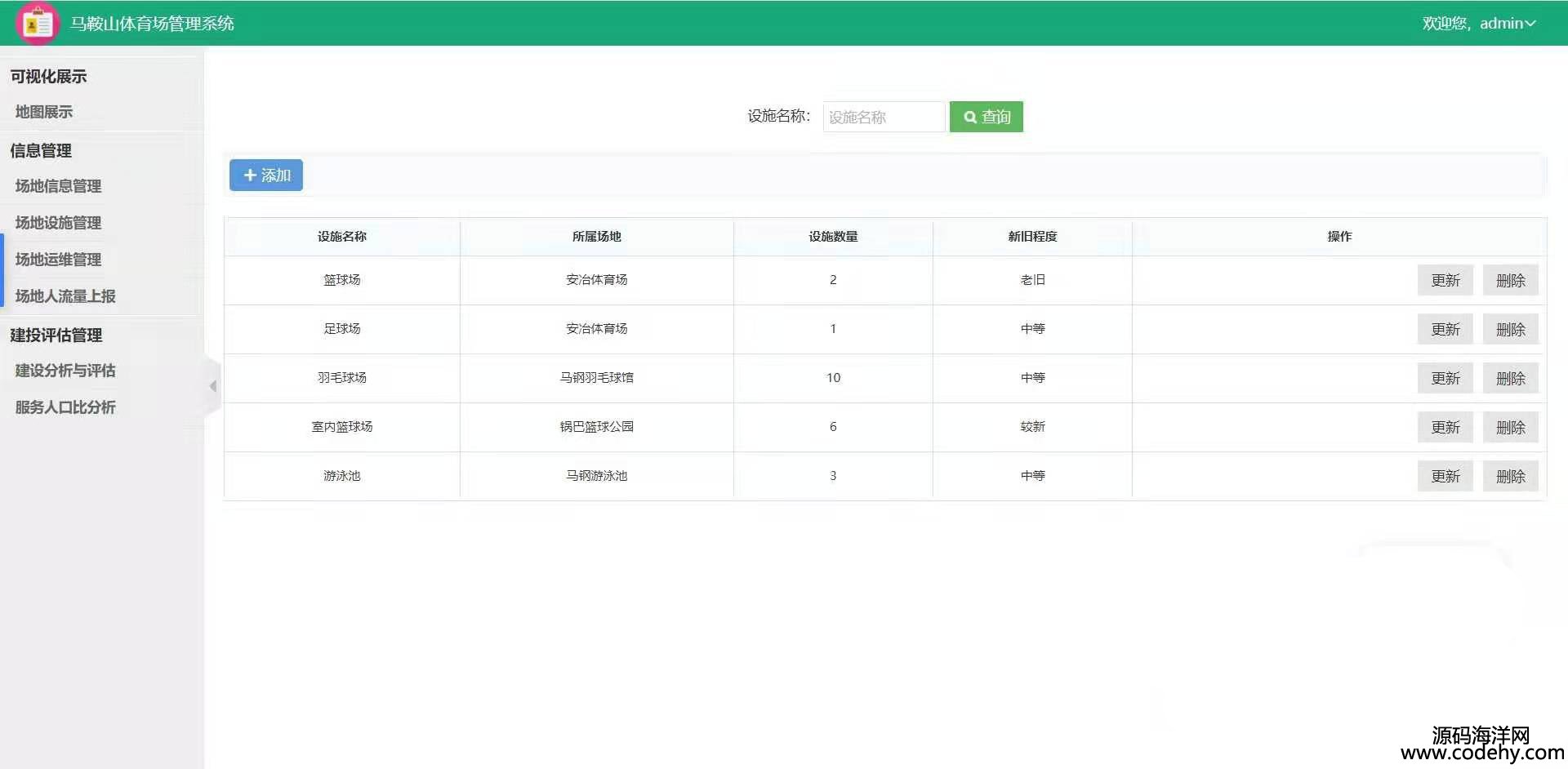This screenshot has width=1568, height=769.
Task: Go to 场地运维管理 page
Action: pyautogui.click(x=58, y=260)
